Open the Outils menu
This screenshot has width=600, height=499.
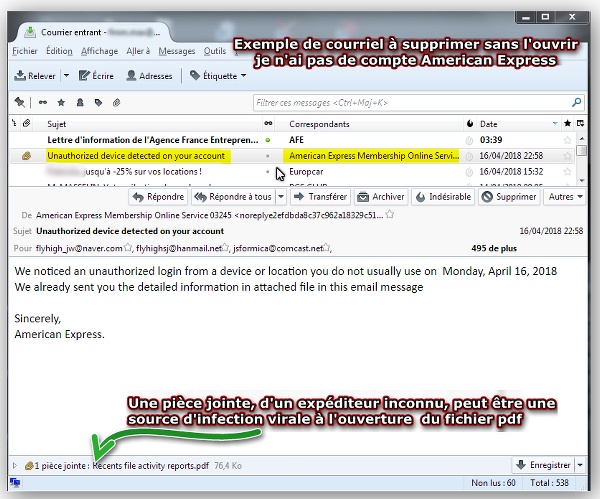coord(215,51)
